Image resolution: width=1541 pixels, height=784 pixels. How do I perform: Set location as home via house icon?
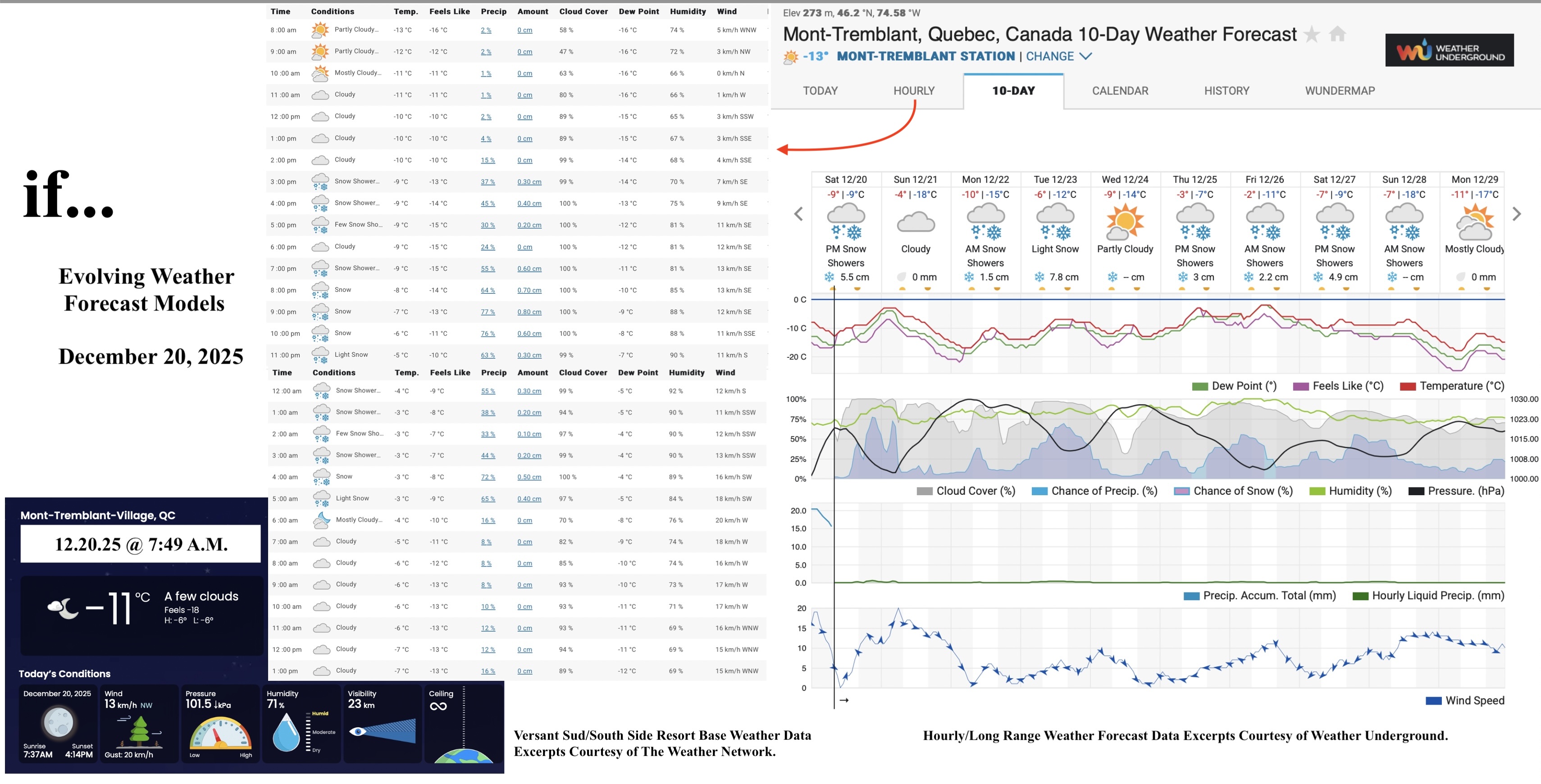tap(1338, 35)
